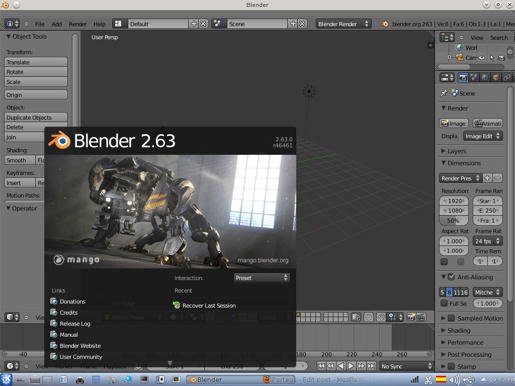Open the Blender Render engine dropdown
Image resolution: width=515 pixels, height=386 pixels.
[343, 24]
